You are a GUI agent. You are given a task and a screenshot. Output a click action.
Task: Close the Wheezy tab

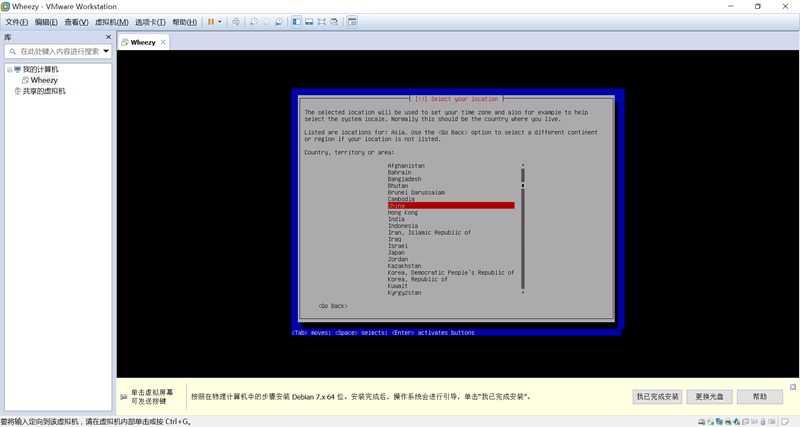pos(163,42)
